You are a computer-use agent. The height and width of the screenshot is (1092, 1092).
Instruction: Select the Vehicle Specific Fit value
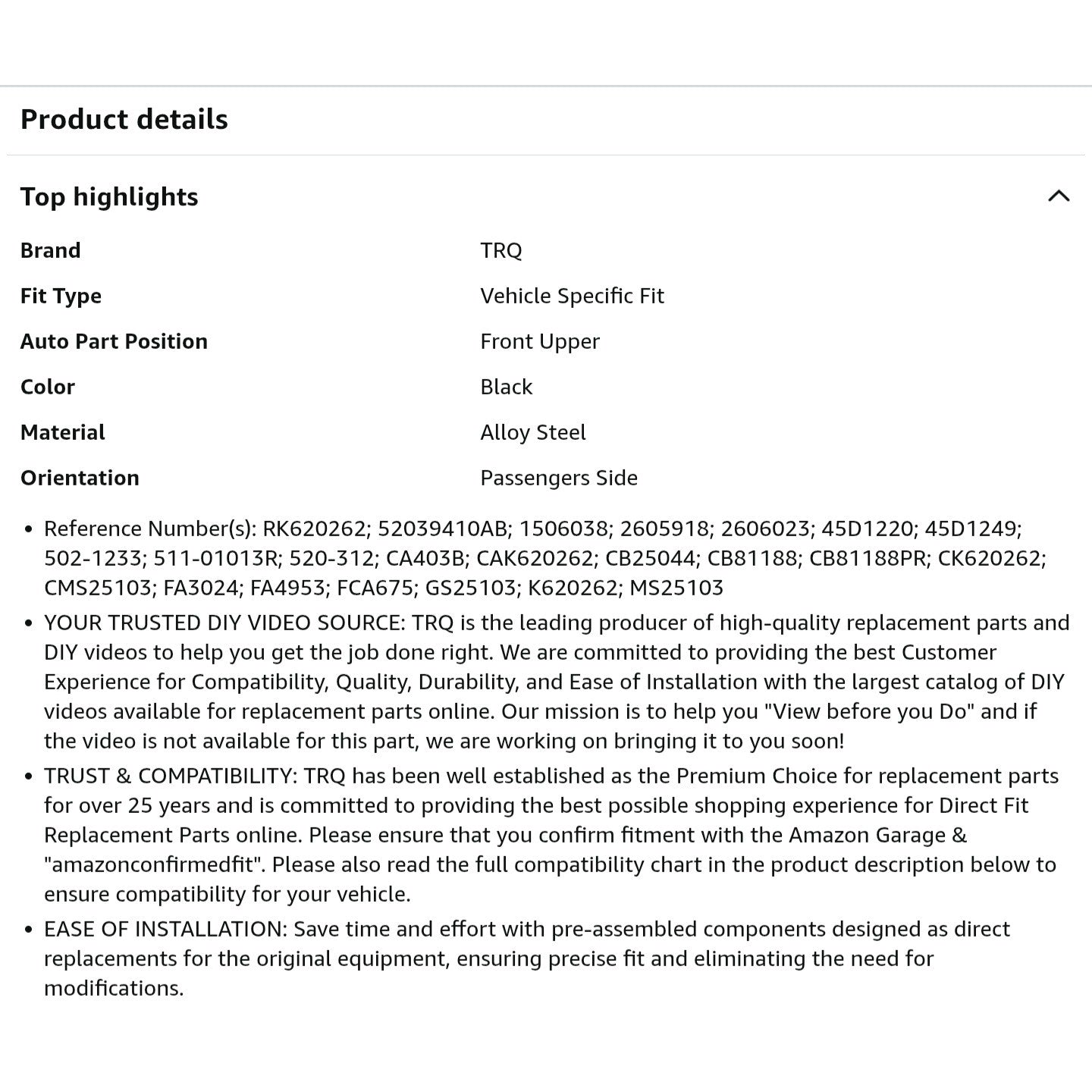pos(572,296)
